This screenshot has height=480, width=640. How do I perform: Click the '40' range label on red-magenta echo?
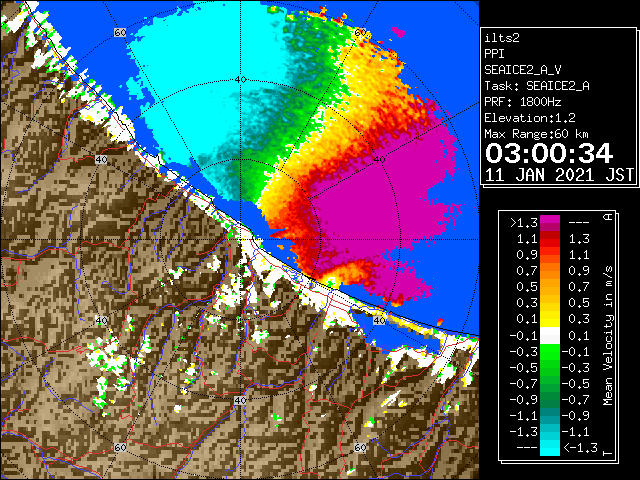(x=379, y=160)
